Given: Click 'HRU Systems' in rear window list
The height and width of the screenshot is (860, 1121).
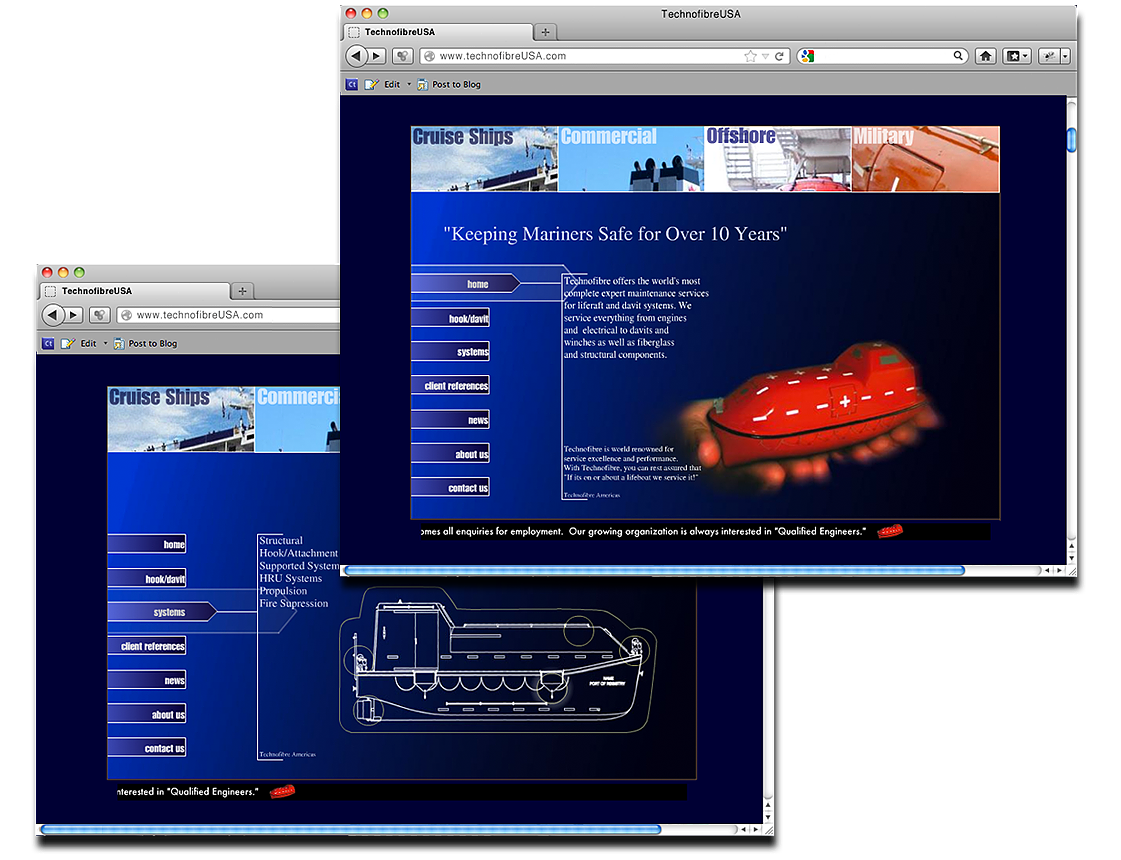Looking at the screenshot, I should [x=290, y=578].
